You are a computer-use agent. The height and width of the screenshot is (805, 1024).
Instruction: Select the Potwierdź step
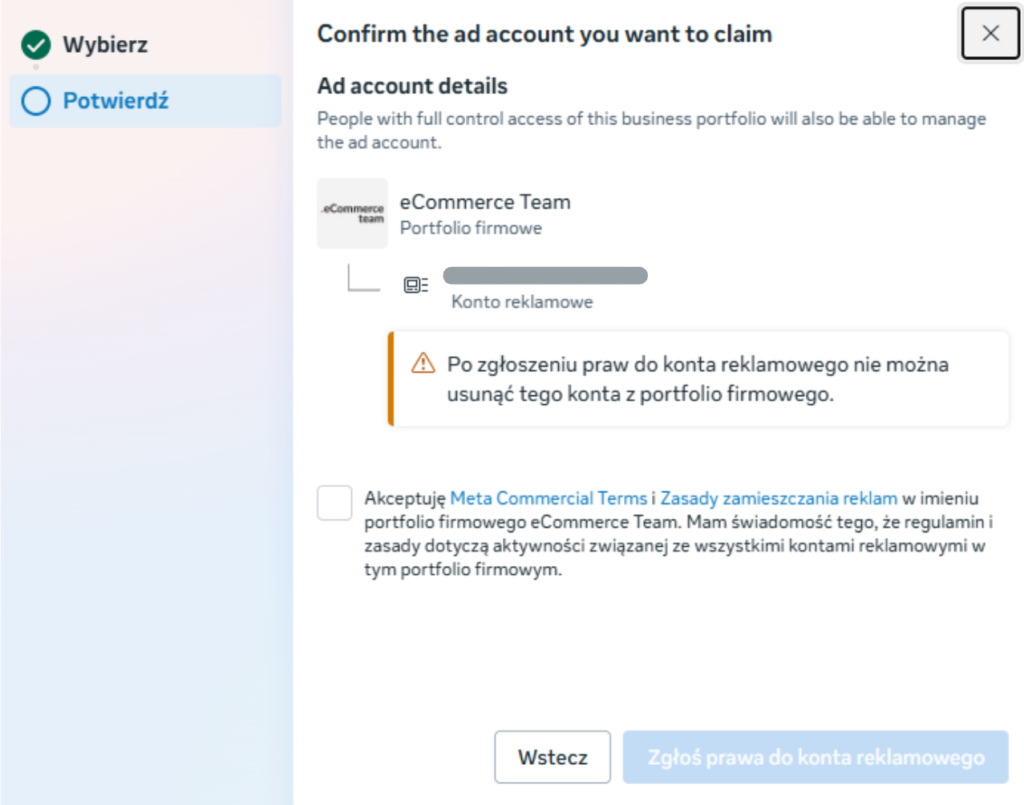coord(115,101)
